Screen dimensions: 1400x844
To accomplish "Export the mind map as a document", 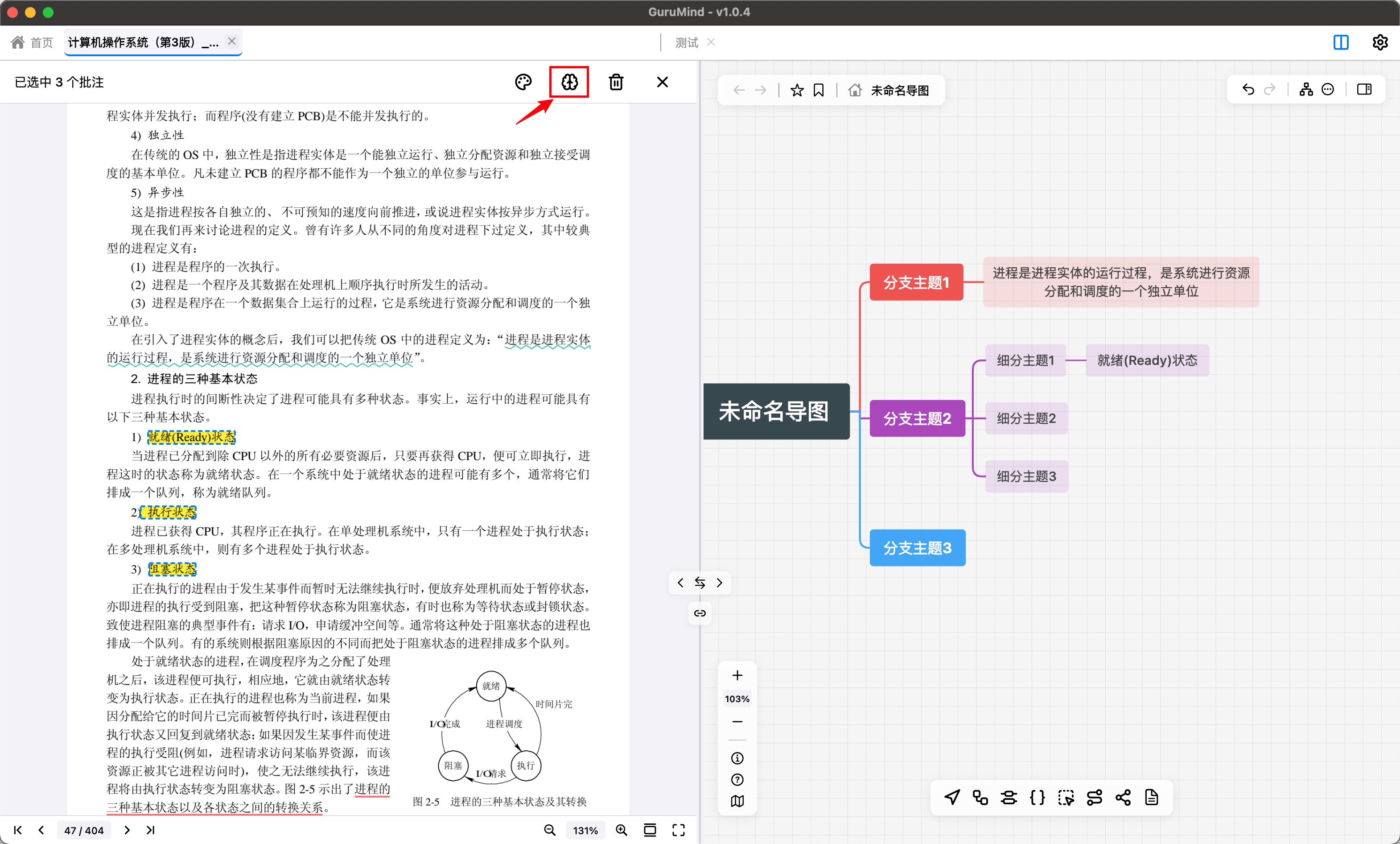I will point(1152,798).
